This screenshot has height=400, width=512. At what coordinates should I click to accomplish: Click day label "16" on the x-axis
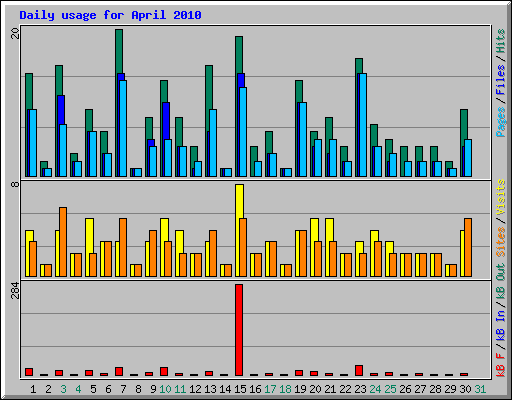click(x=255, y=389)
